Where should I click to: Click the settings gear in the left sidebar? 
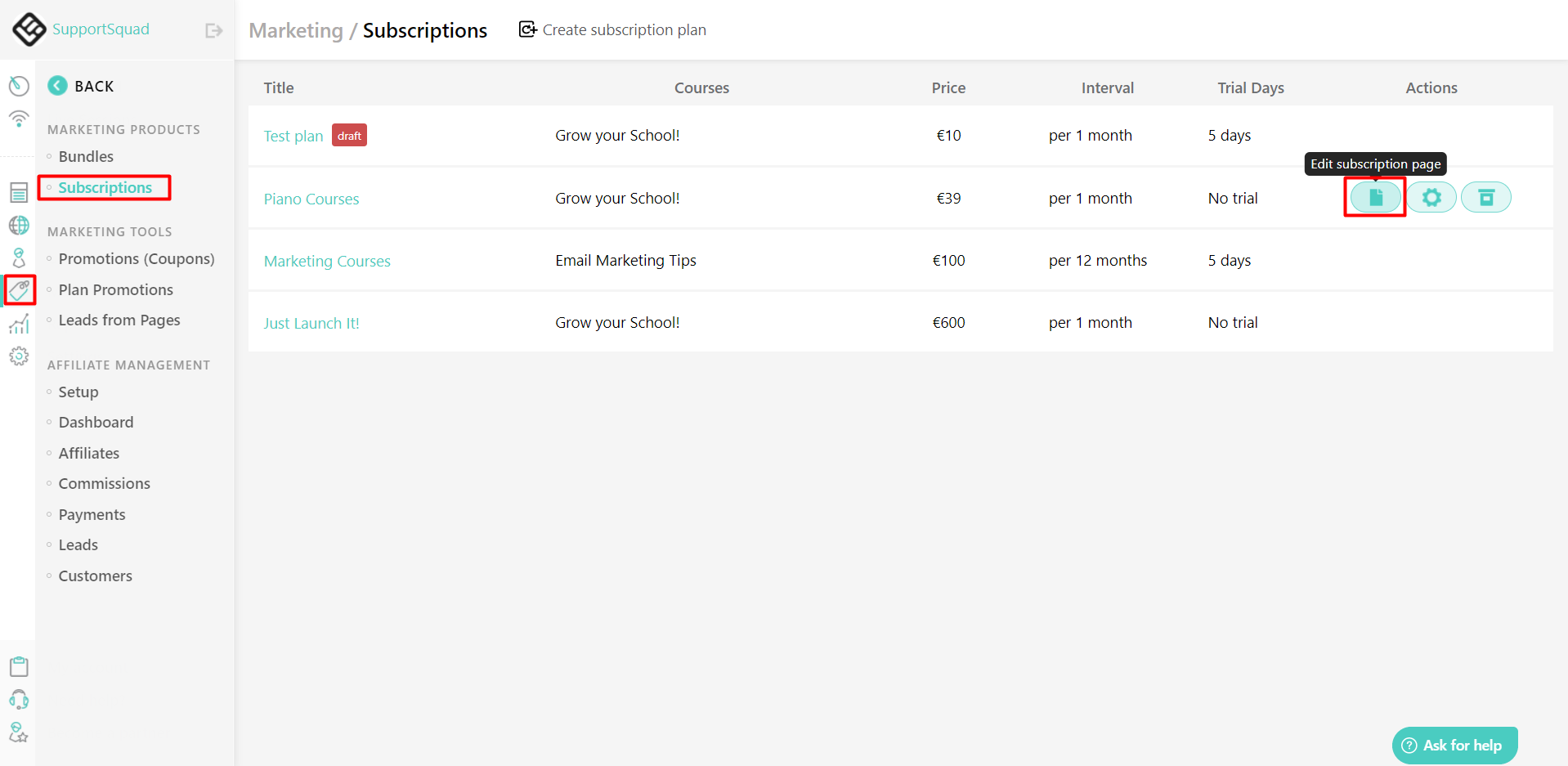coord(19,356)
